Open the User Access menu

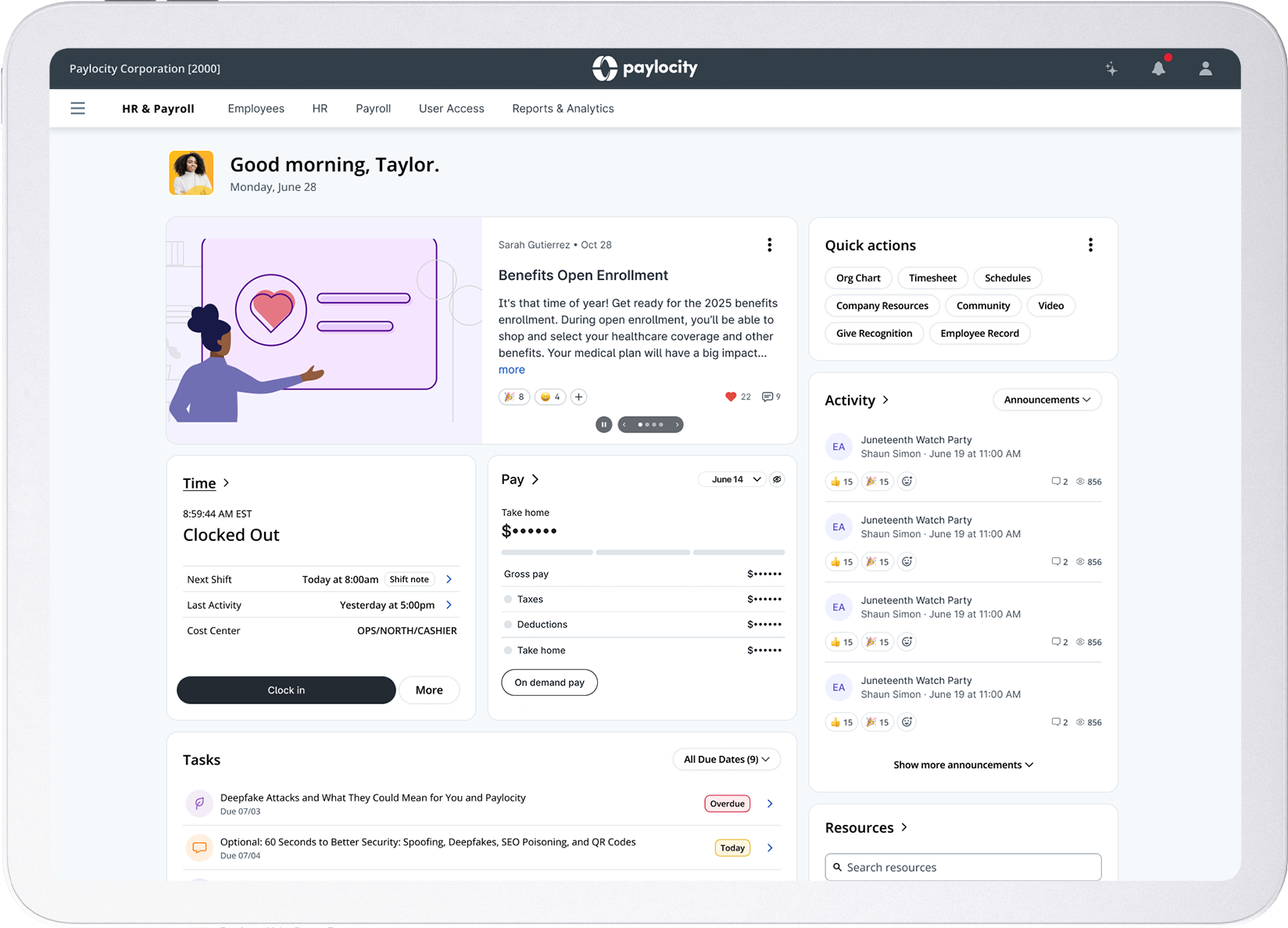coord(451,109)
